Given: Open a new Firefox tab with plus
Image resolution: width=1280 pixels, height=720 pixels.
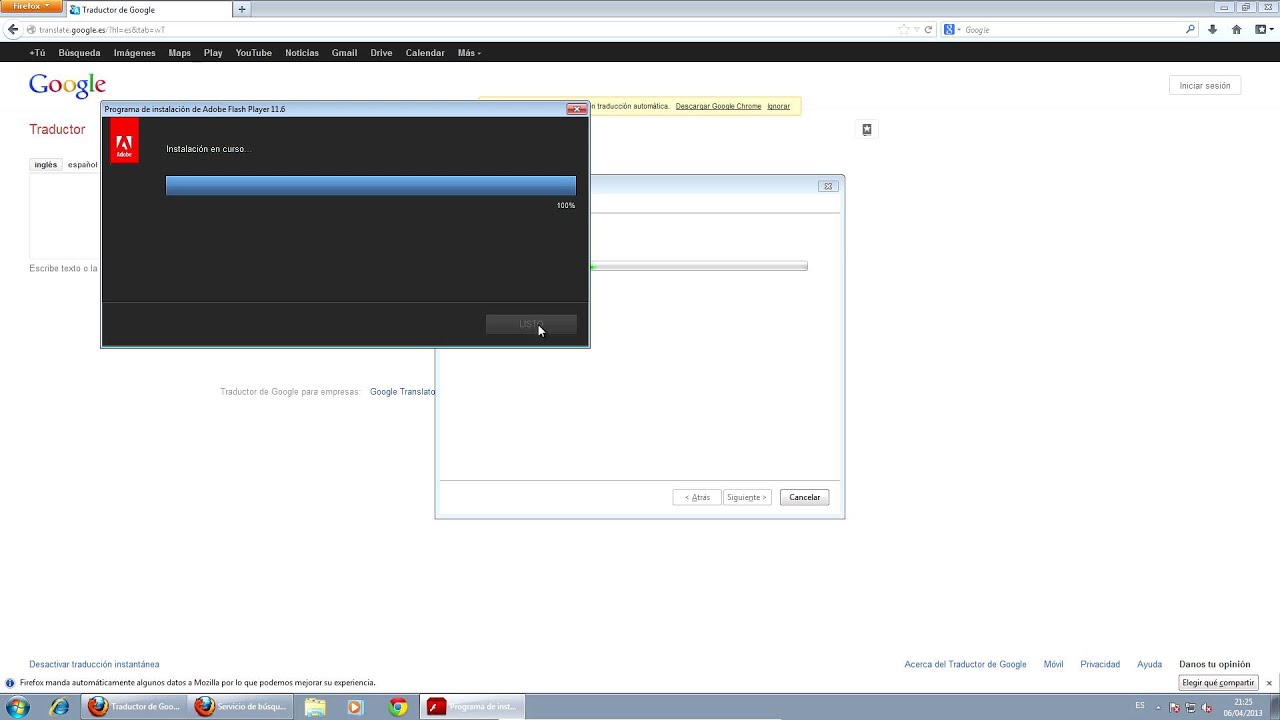Looking at the screenshot, I should click(x=241, y=9).
